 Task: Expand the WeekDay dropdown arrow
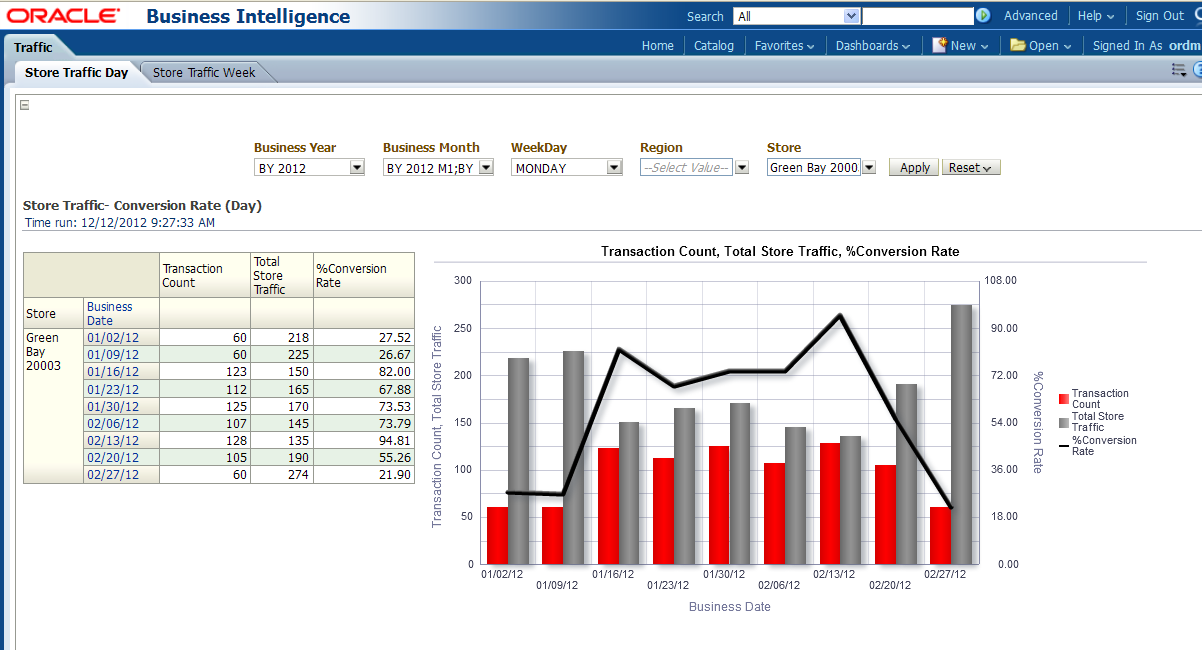(x=614, y=168)
